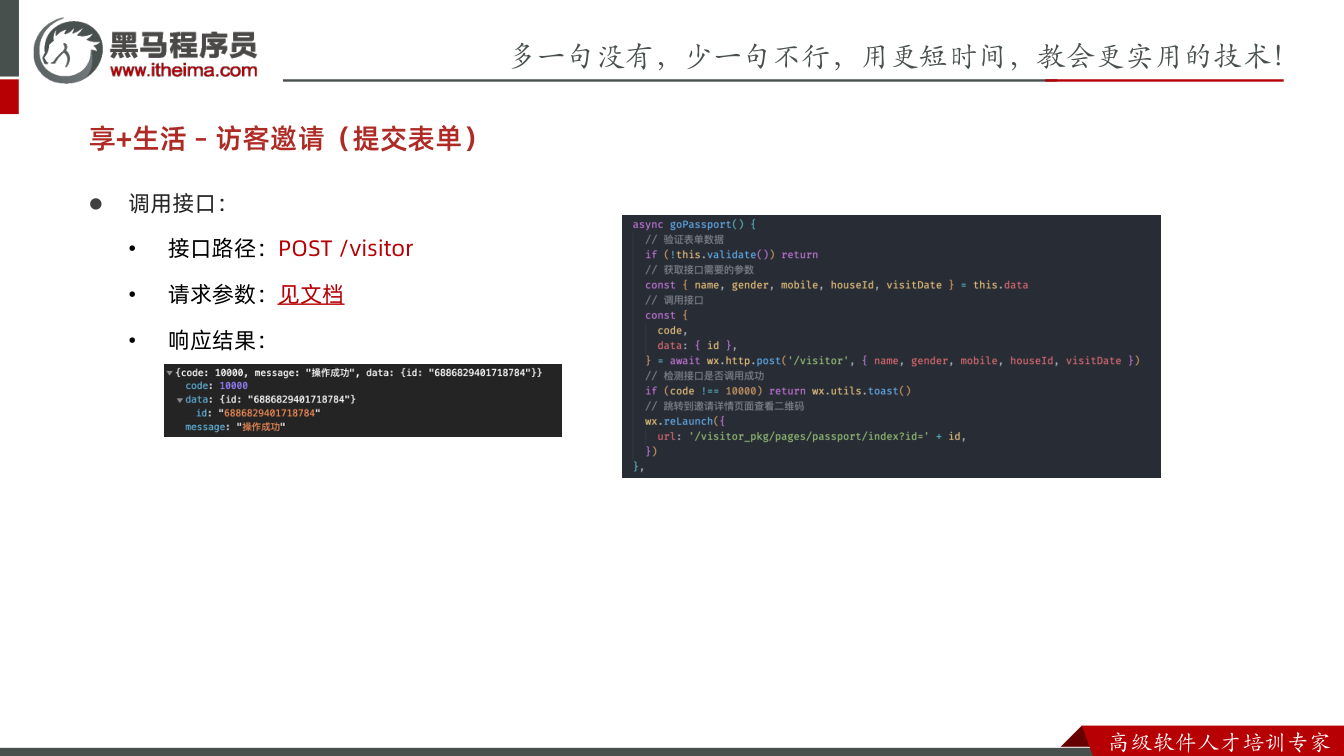Select the response result console screenshot
This screenshot has width=1344, height=756.
tap(363, 400)
